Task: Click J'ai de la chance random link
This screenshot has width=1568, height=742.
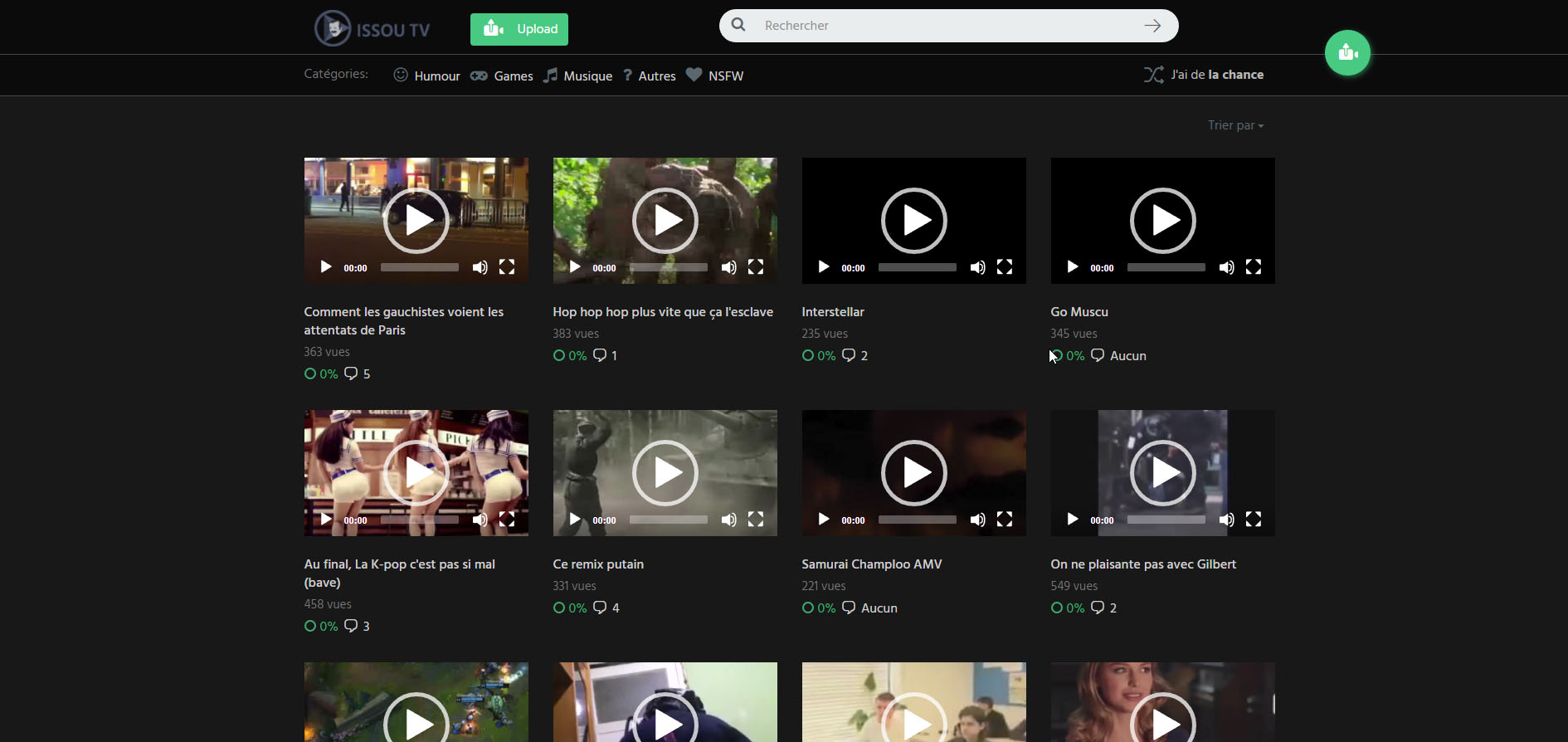Action: 1204,75
